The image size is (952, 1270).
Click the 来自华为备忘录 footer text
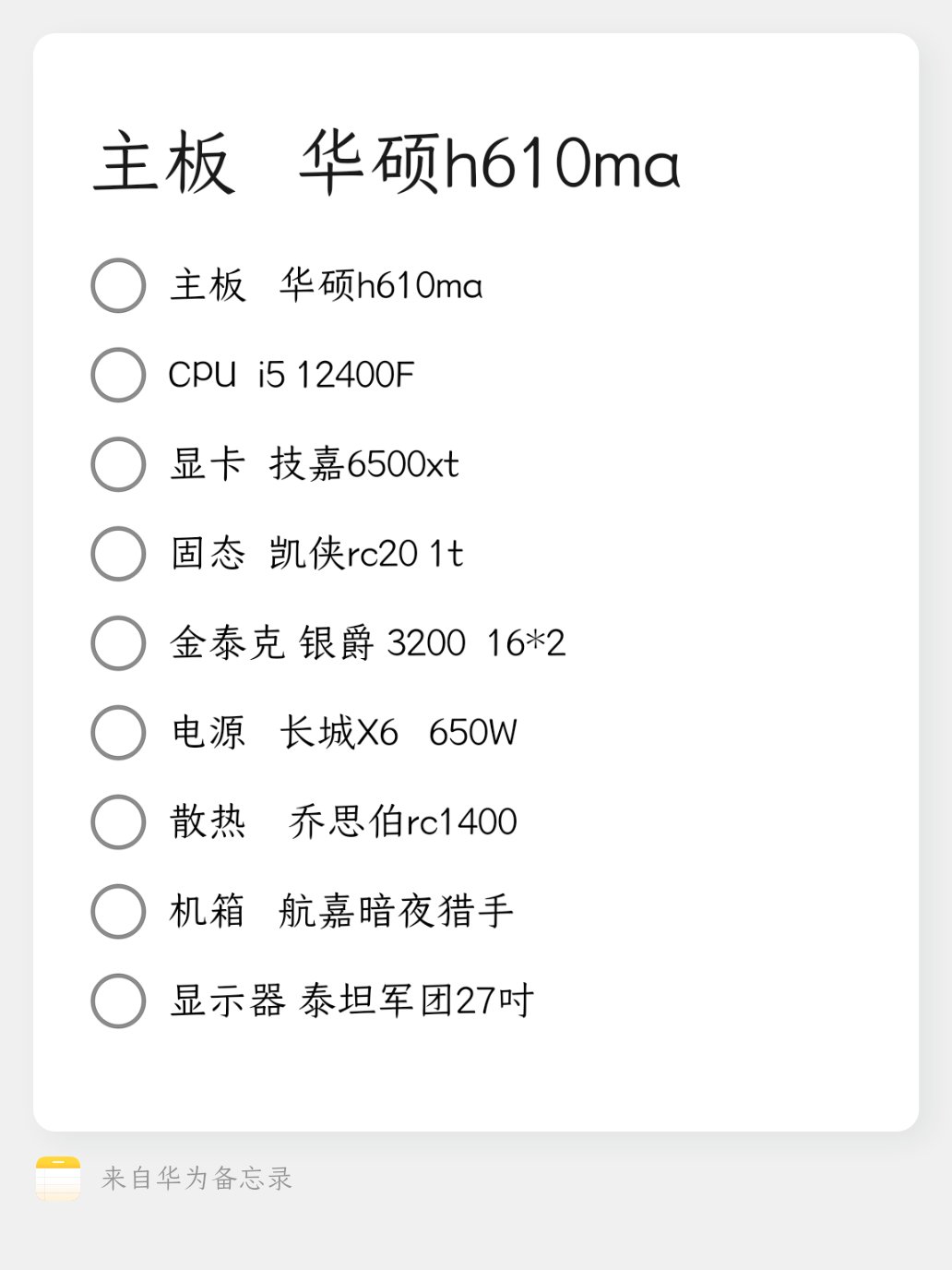point(196,1179)
